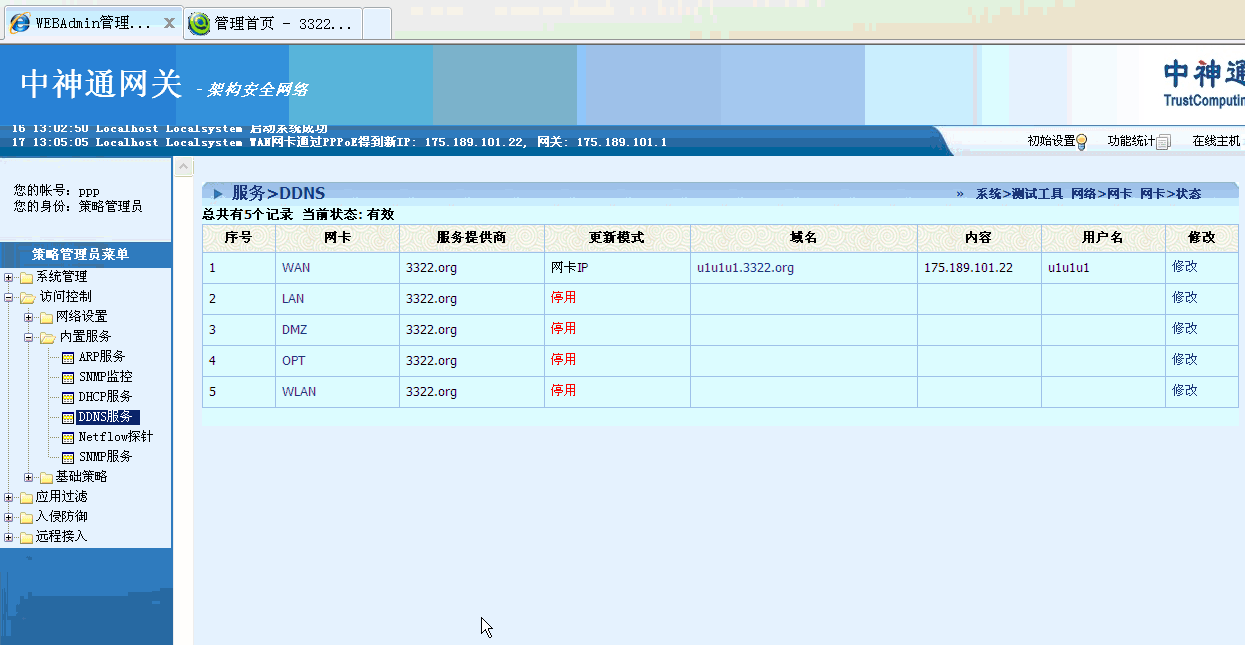The width and height of the screenshot is (1245, 645).
Task: Collapse the 内置服务 tree node
Action: coord(29,337)
